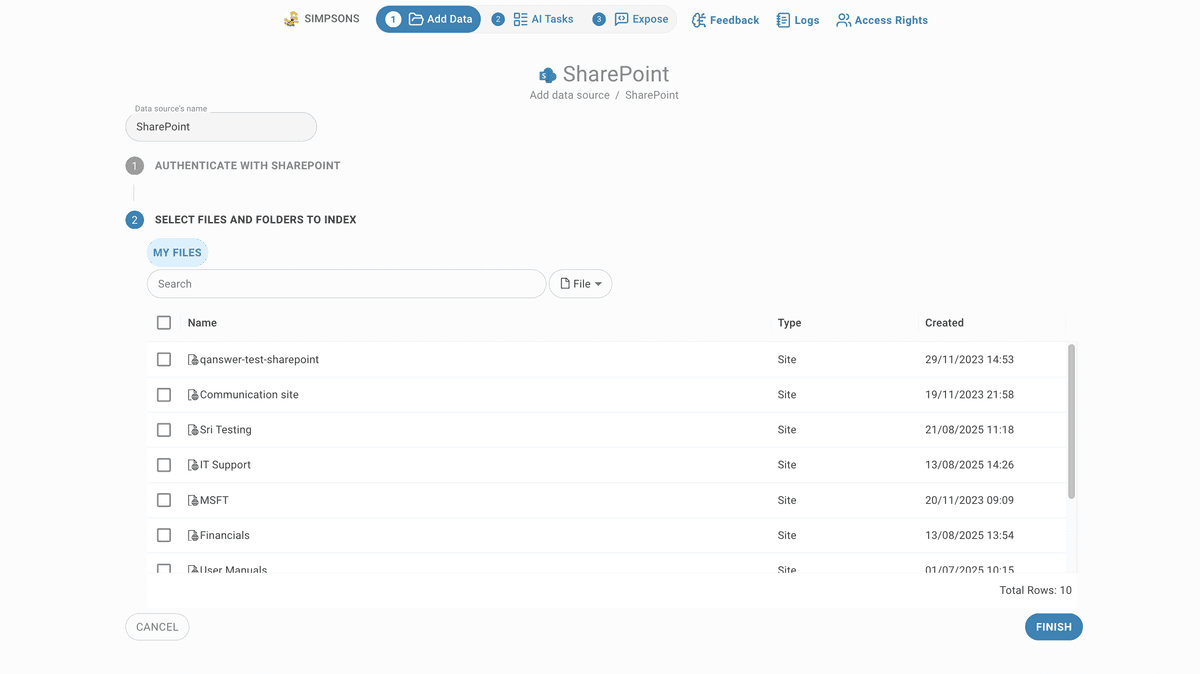The width and height of the screenshot is (1200, 674).
Task: Click the Data source's name field
Action: click(221, 127)
